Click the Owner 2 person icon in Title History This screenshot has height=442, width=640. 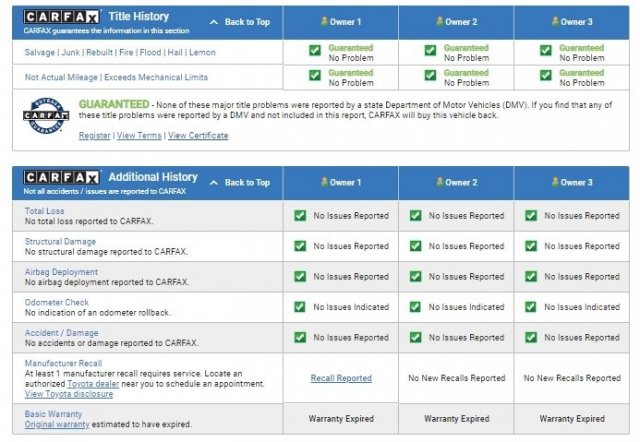pyautogui.click(x=439, y=21)
